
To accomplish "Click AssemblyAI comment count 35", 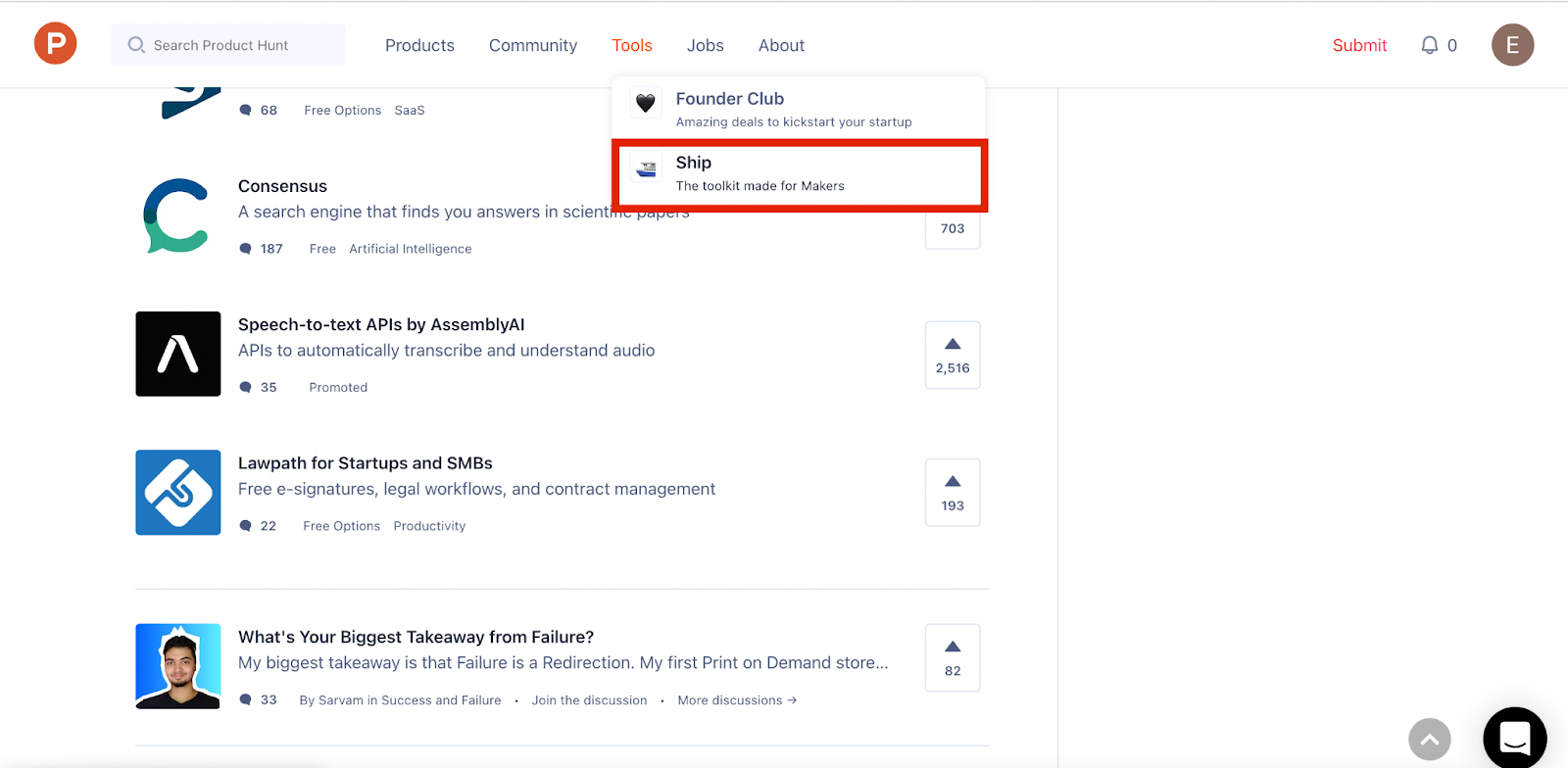I will coord(269,387).
